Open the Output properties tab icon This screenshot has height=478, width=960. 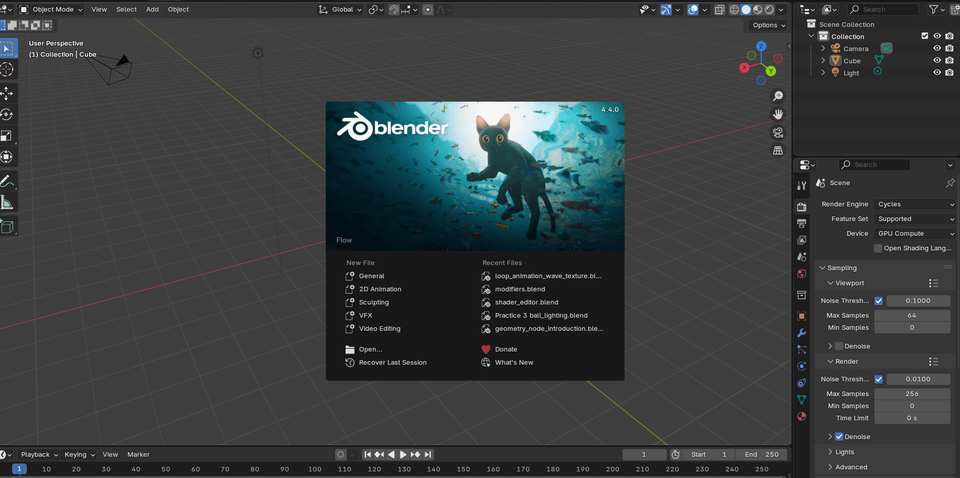[x=801, y=223]
